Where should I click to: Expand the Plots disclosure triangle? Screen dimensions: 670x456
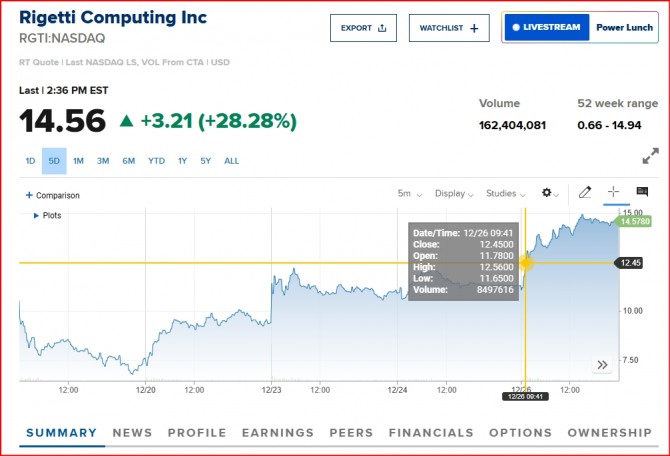coord(37,215)
